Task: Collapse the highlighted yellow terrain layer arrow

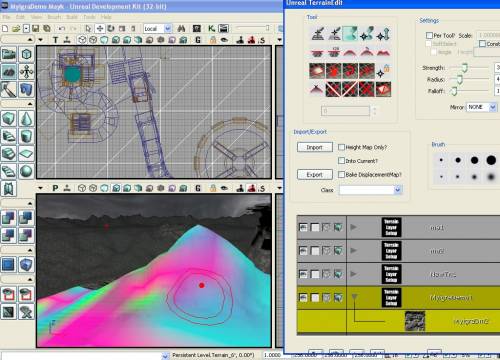Action: click(x=354, y=297)
